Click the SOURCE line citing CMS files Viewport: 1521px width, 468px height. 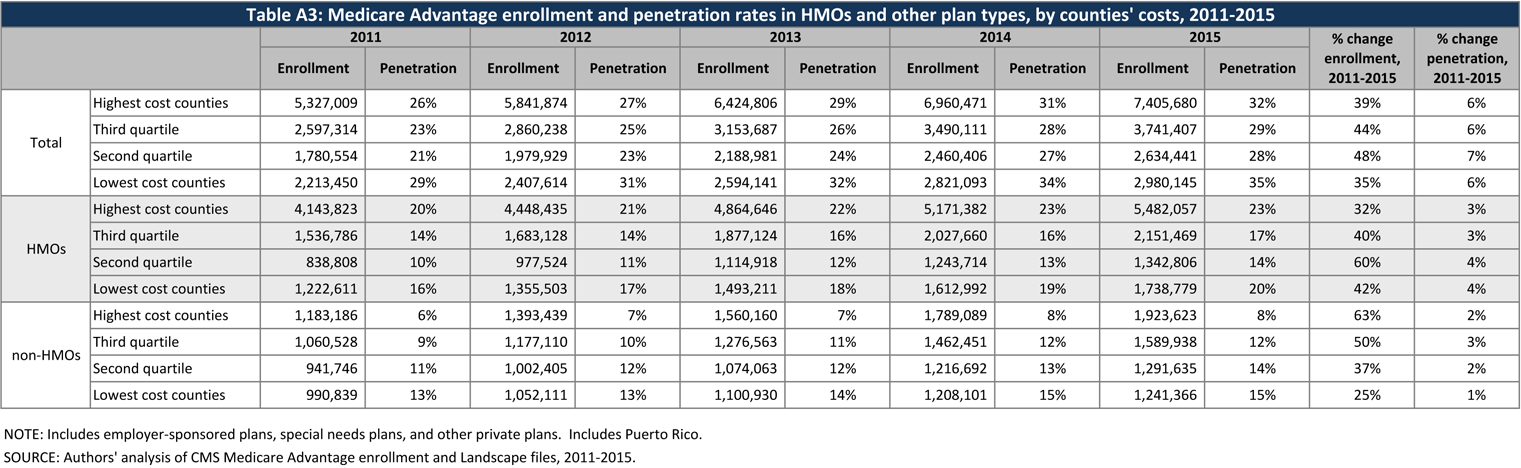[x=320, y=457]
